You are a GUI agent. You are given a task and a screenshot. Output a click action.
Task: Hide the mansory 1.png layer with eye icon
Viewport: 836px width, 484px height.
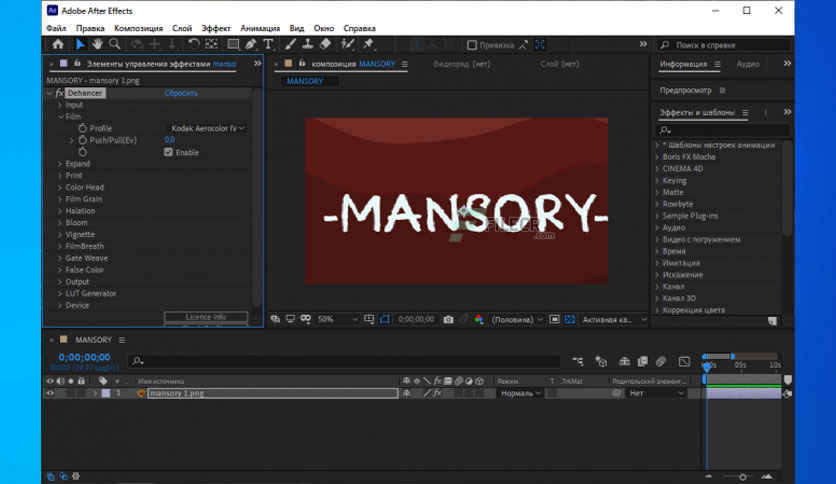[x=50, y=393]
